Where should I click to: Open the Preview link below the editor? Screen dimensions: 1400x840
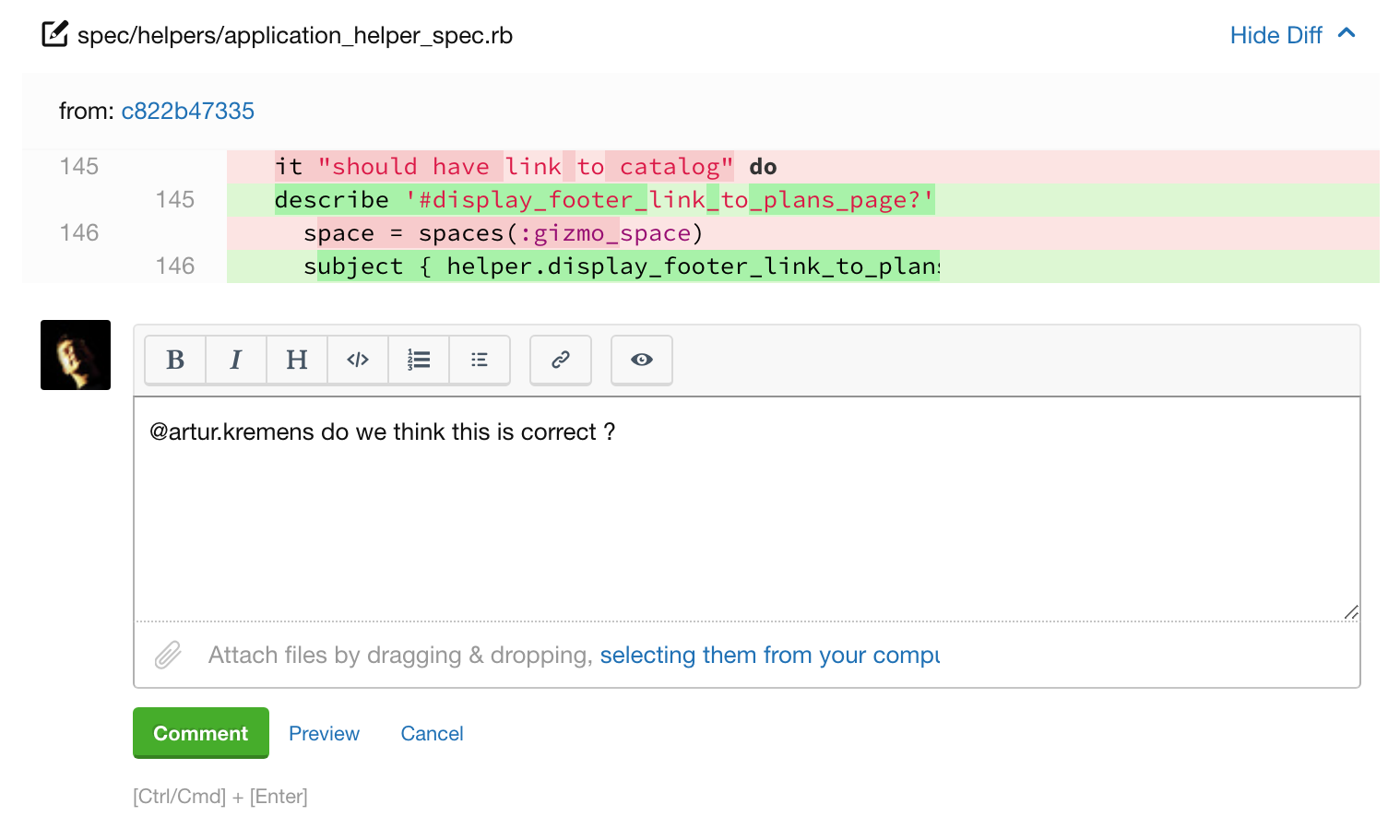click(x=324, y=733)
